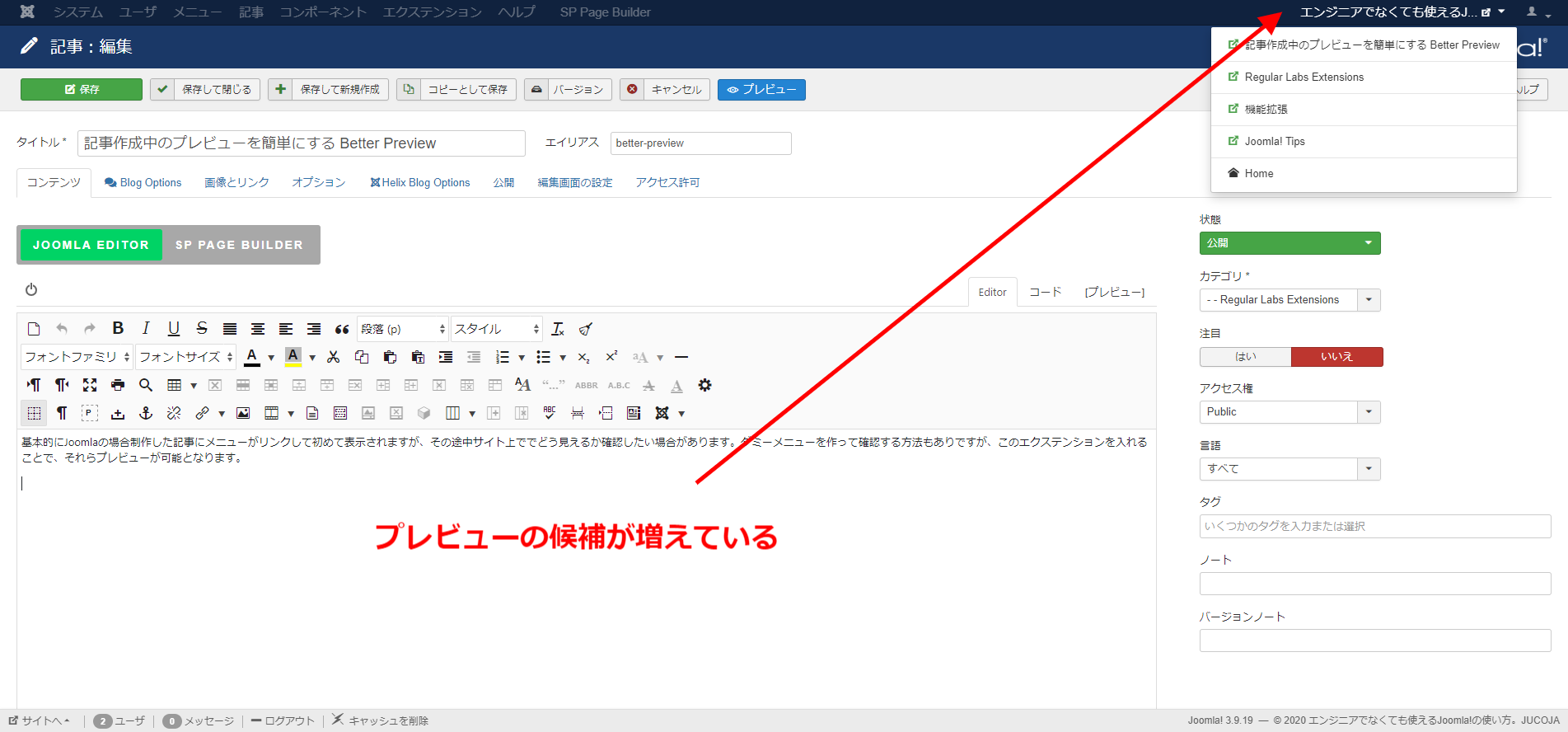
Task: Open the 言語 すべて dropdown
Action: [1290, 469]
